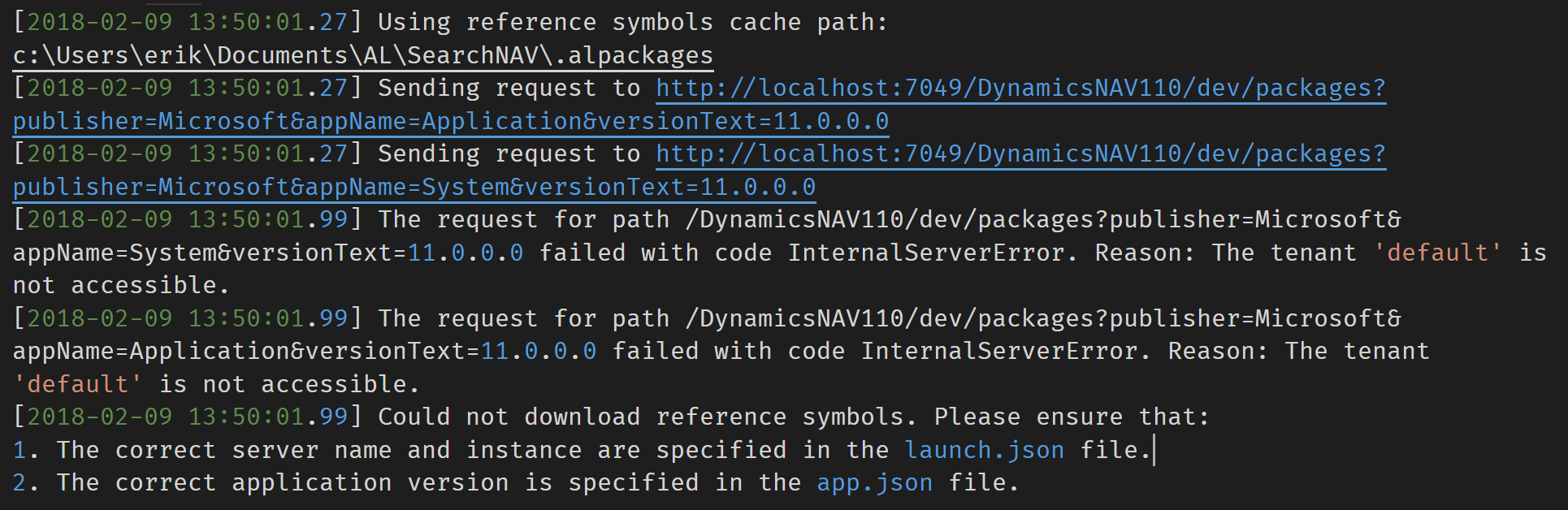Click the timestamp before 'Using reference symbols'
1568x510 pixels.
coord(187,22)
